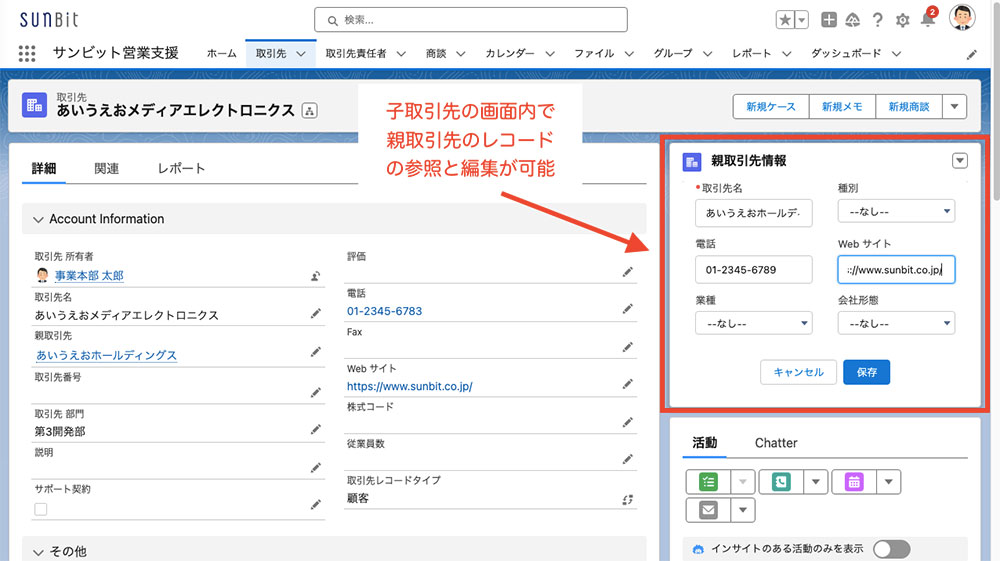This screenshot has width=1000, height=561.
Task: Open the あいうえおホールディングス parent account link
Action: (107, 355)
